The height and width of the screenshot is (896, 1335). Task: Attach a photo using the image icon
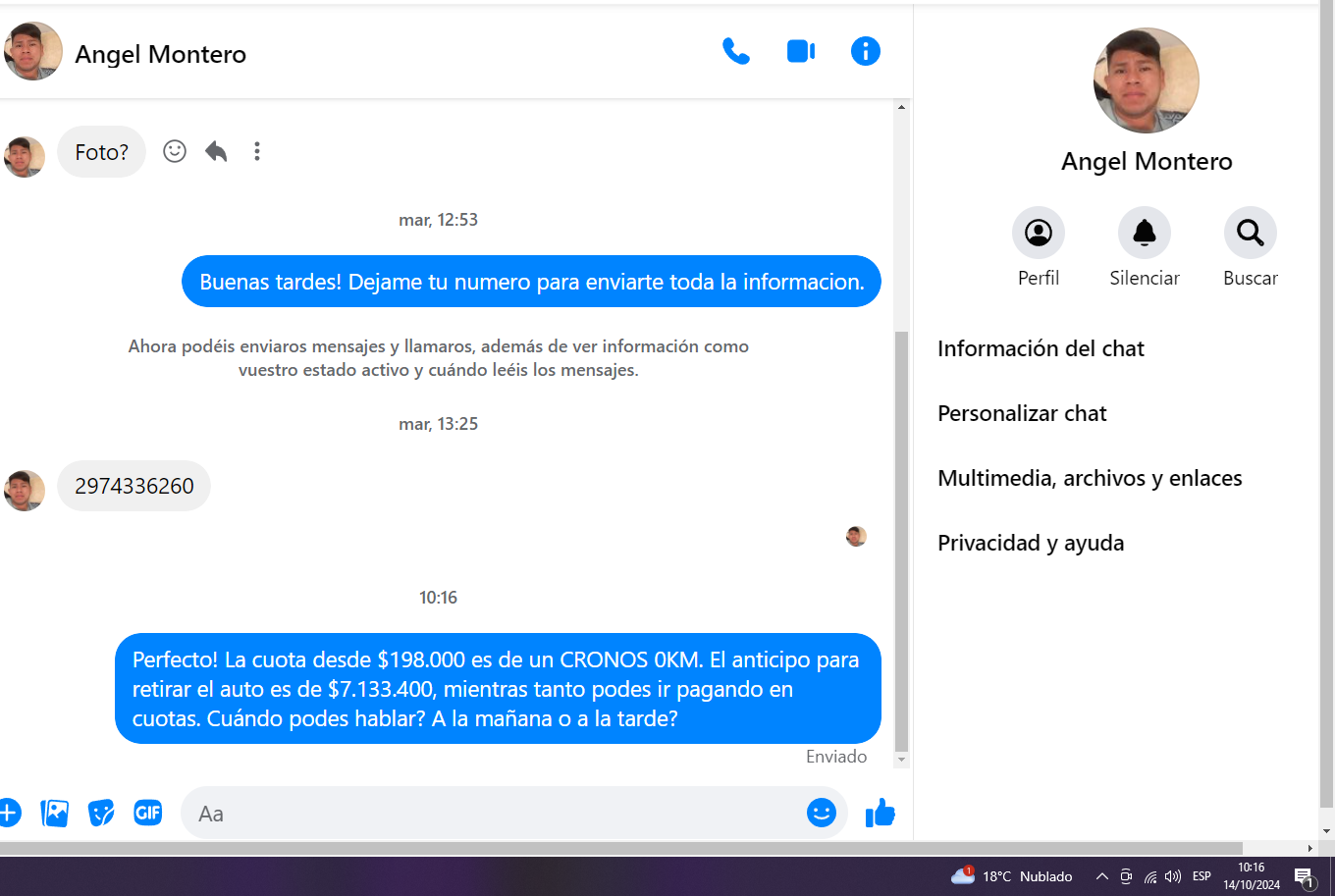[55, 813]
